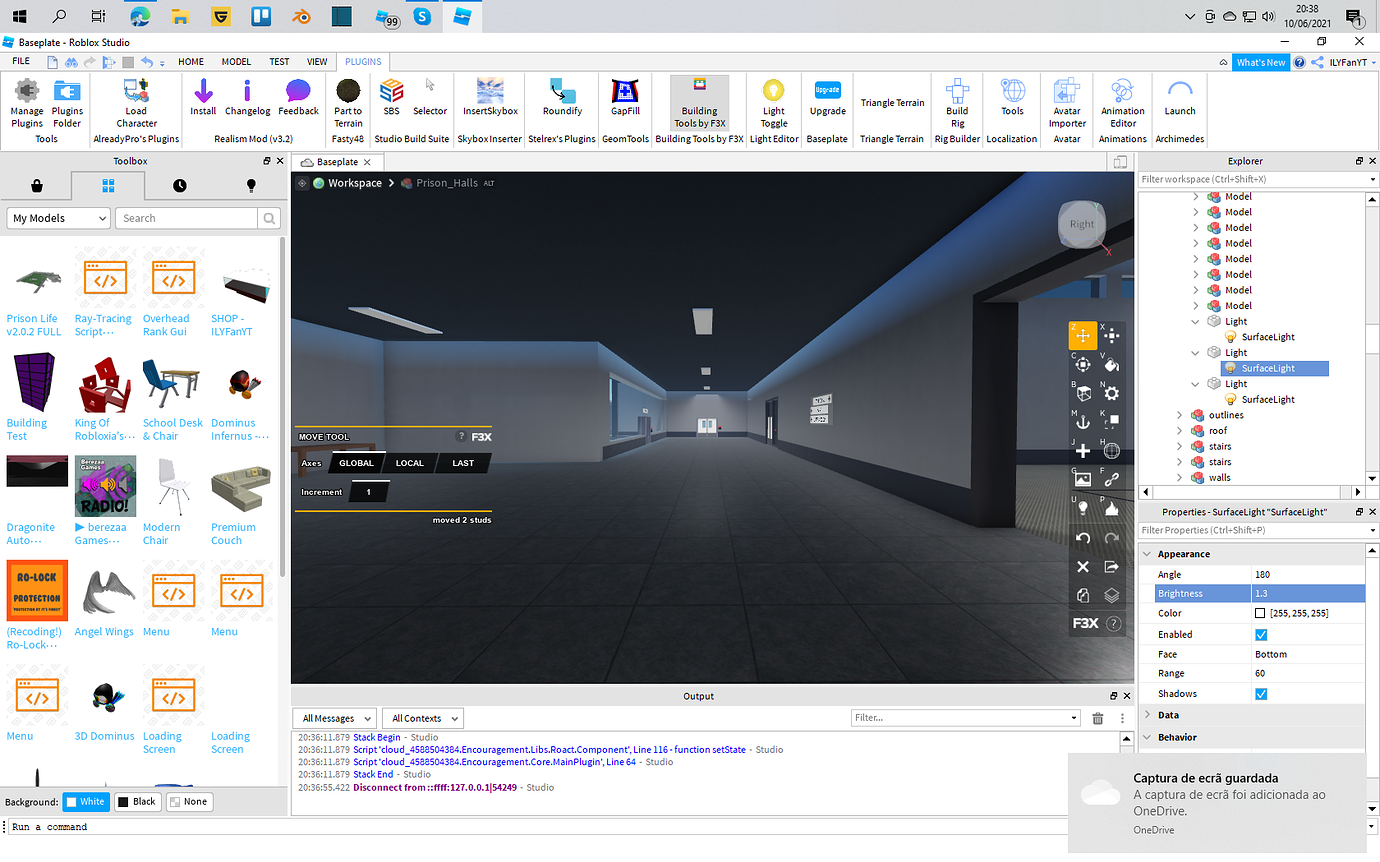Open the Avatar Importer
Image resolution: width=1380 pixels, height=862 pixels.
click(1067, 104)
